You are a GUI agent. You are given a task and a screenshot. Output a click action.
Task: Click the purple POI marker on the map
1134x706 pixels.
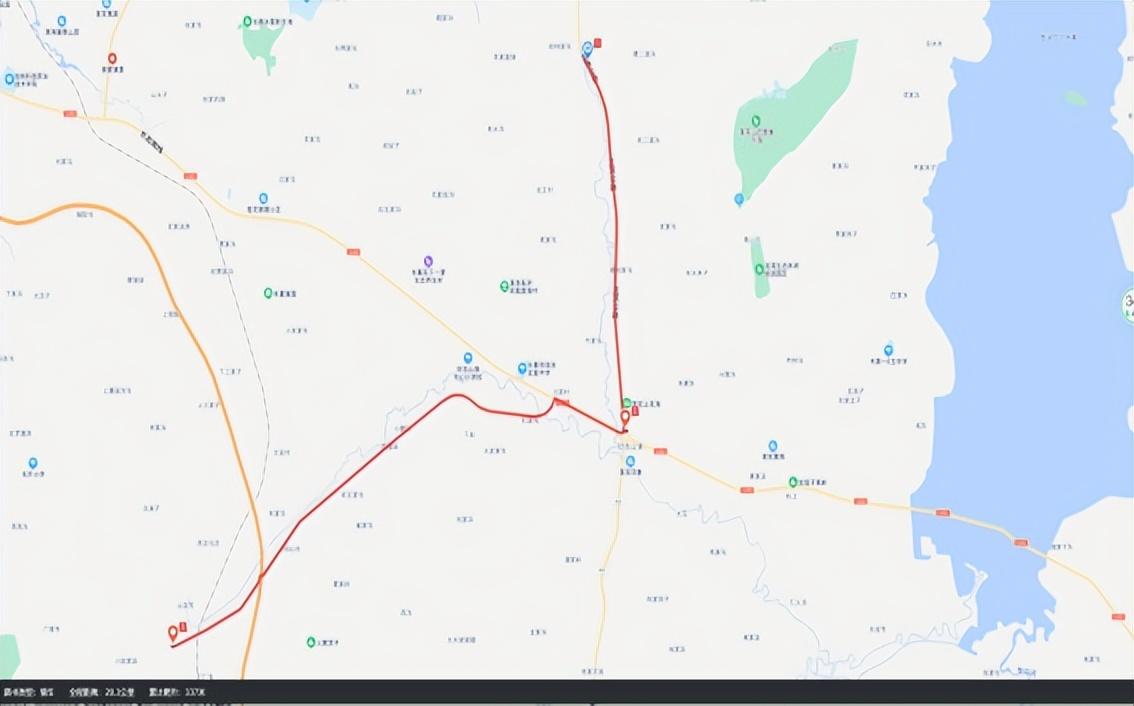428,260
